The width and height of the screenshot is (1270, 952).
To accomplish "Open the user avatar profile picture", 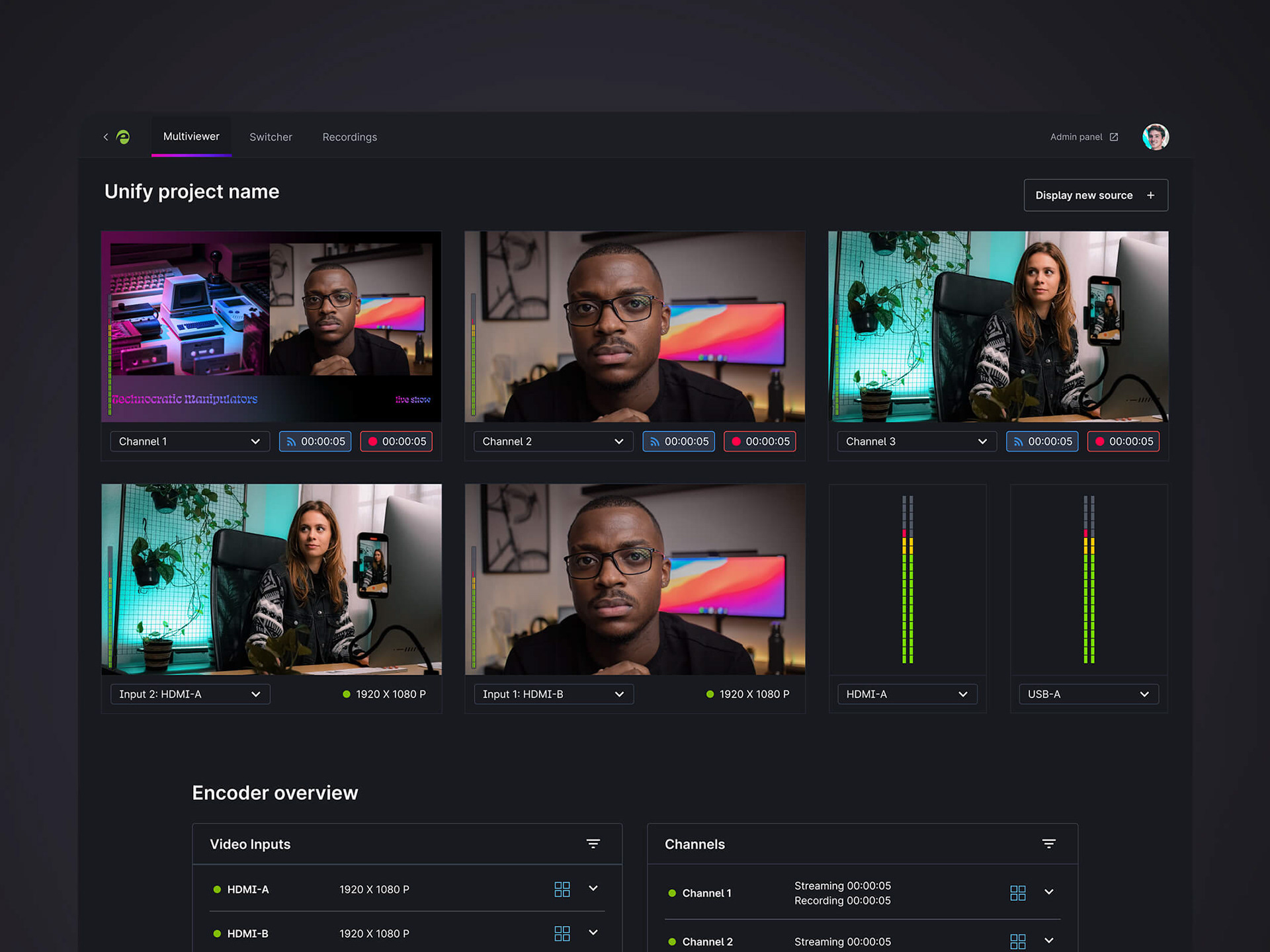I will click(1155, 137).
